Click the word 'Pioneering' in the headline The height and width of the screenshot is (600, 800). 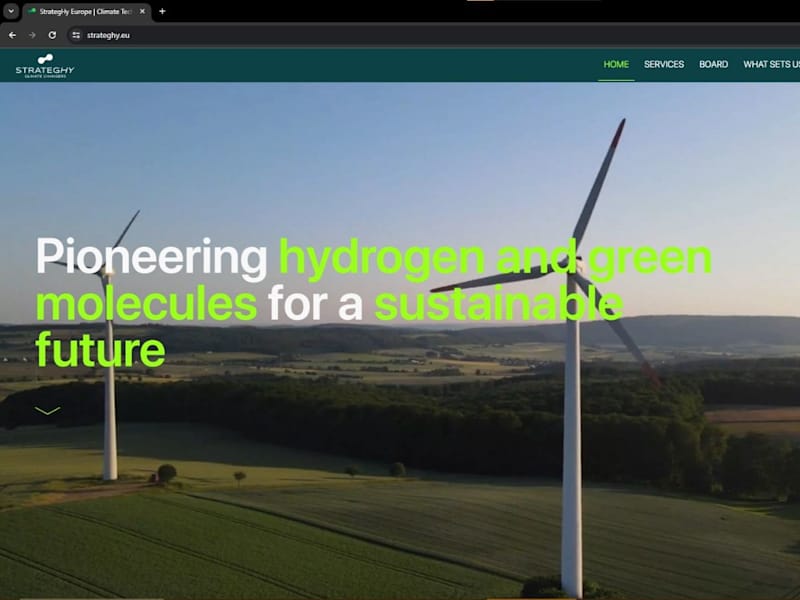click(152, 258)
